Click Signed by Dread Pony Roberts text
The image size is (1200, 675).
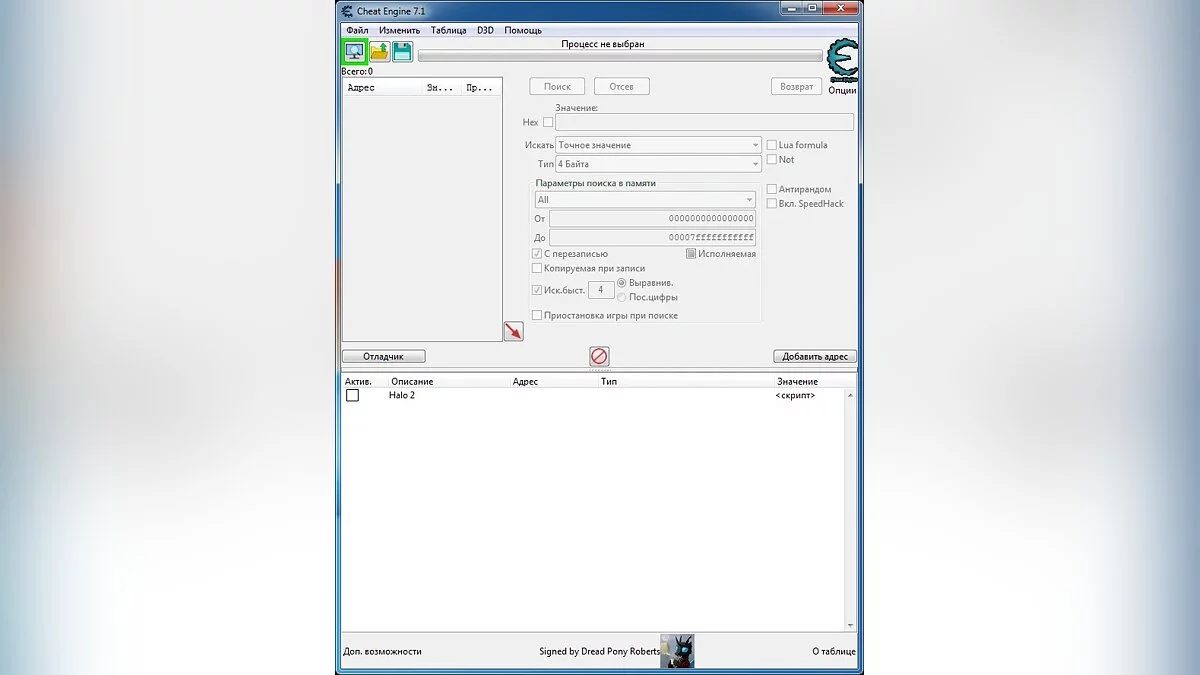coord(599,651)
